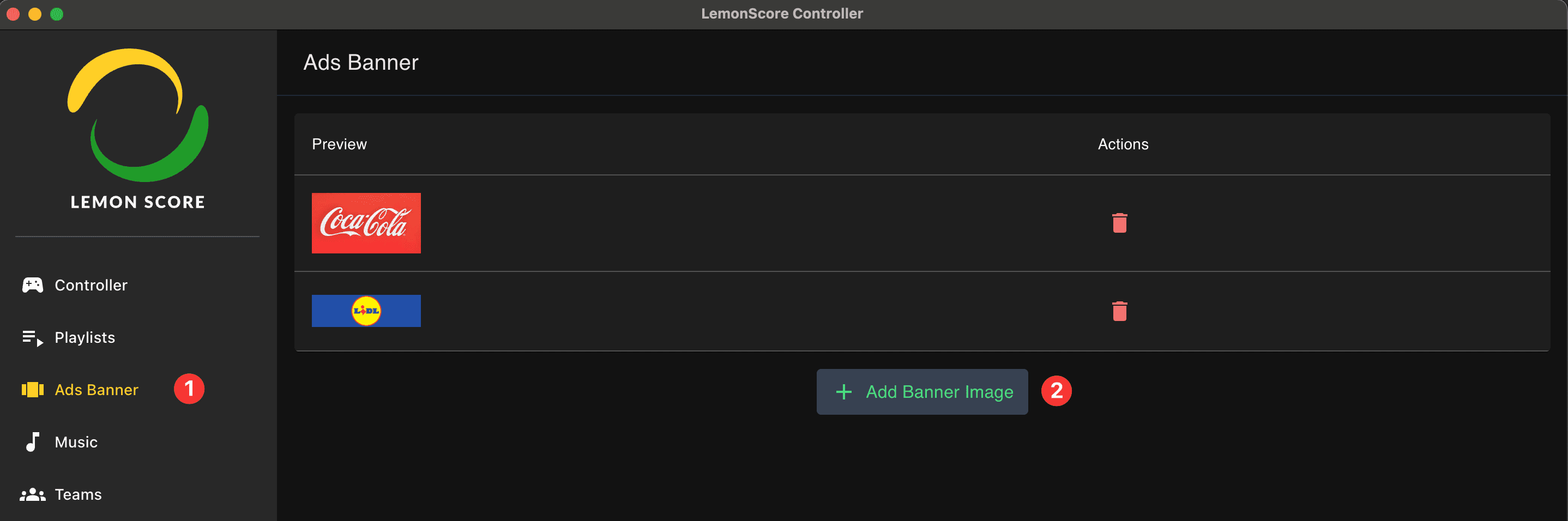Select the Lidl banner preview

click(x=366, y=311)
